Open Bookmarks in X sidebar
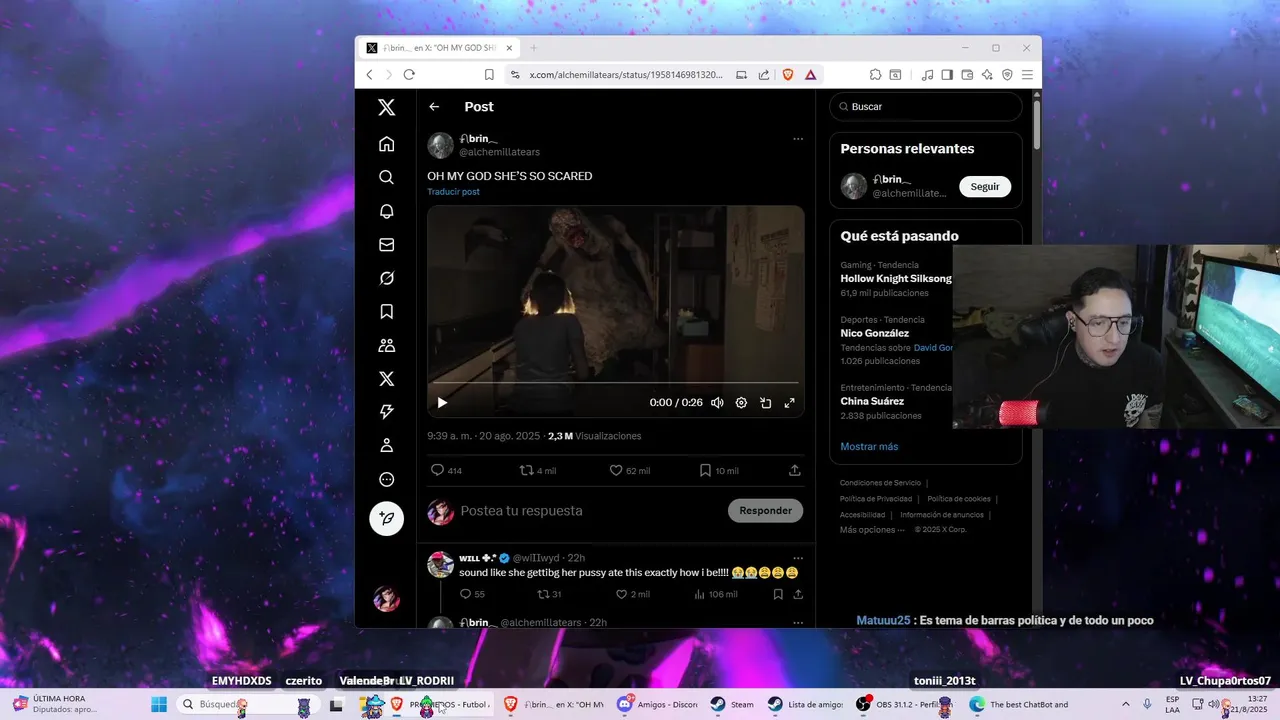 (387, 312)
